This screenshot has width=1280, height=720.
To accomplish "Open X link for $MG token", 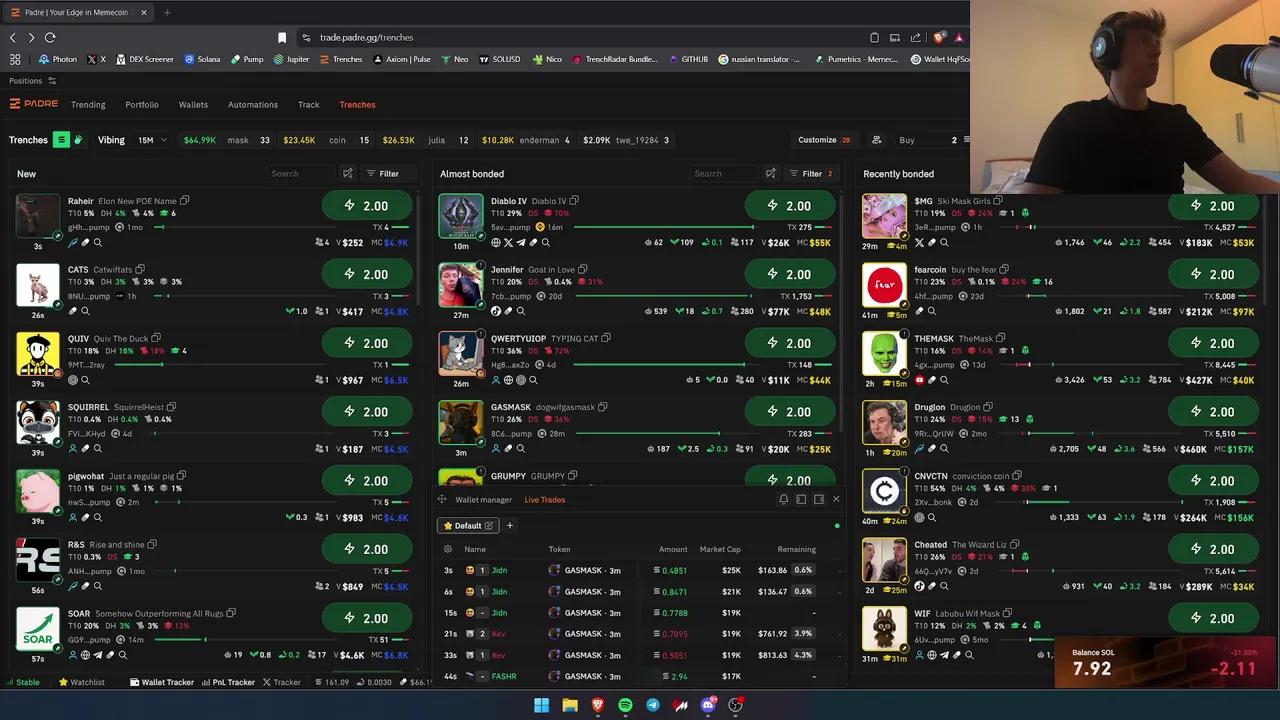I will point(919,243).
